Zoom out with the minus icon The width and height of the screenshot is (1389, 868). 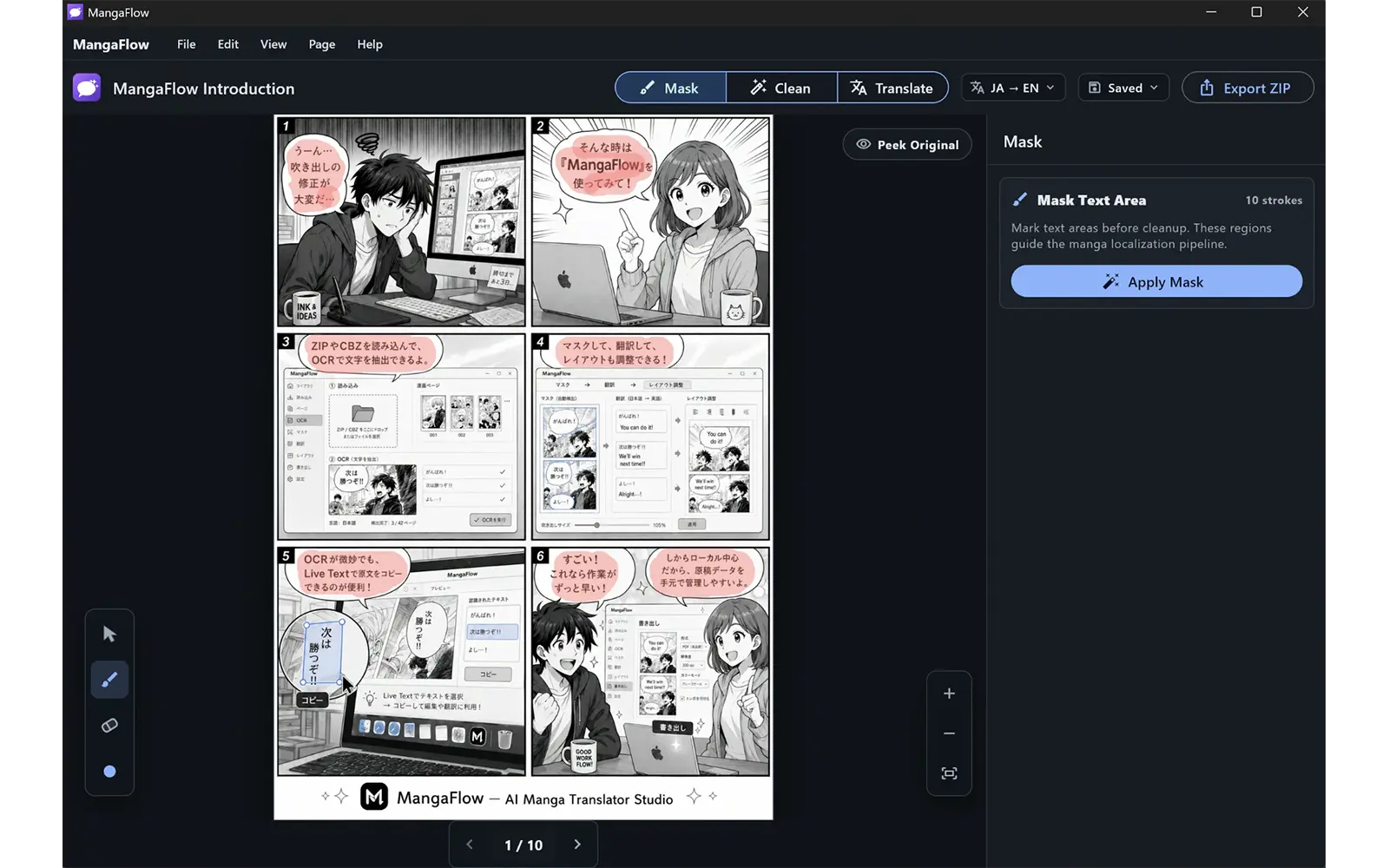tap(949, 733)
